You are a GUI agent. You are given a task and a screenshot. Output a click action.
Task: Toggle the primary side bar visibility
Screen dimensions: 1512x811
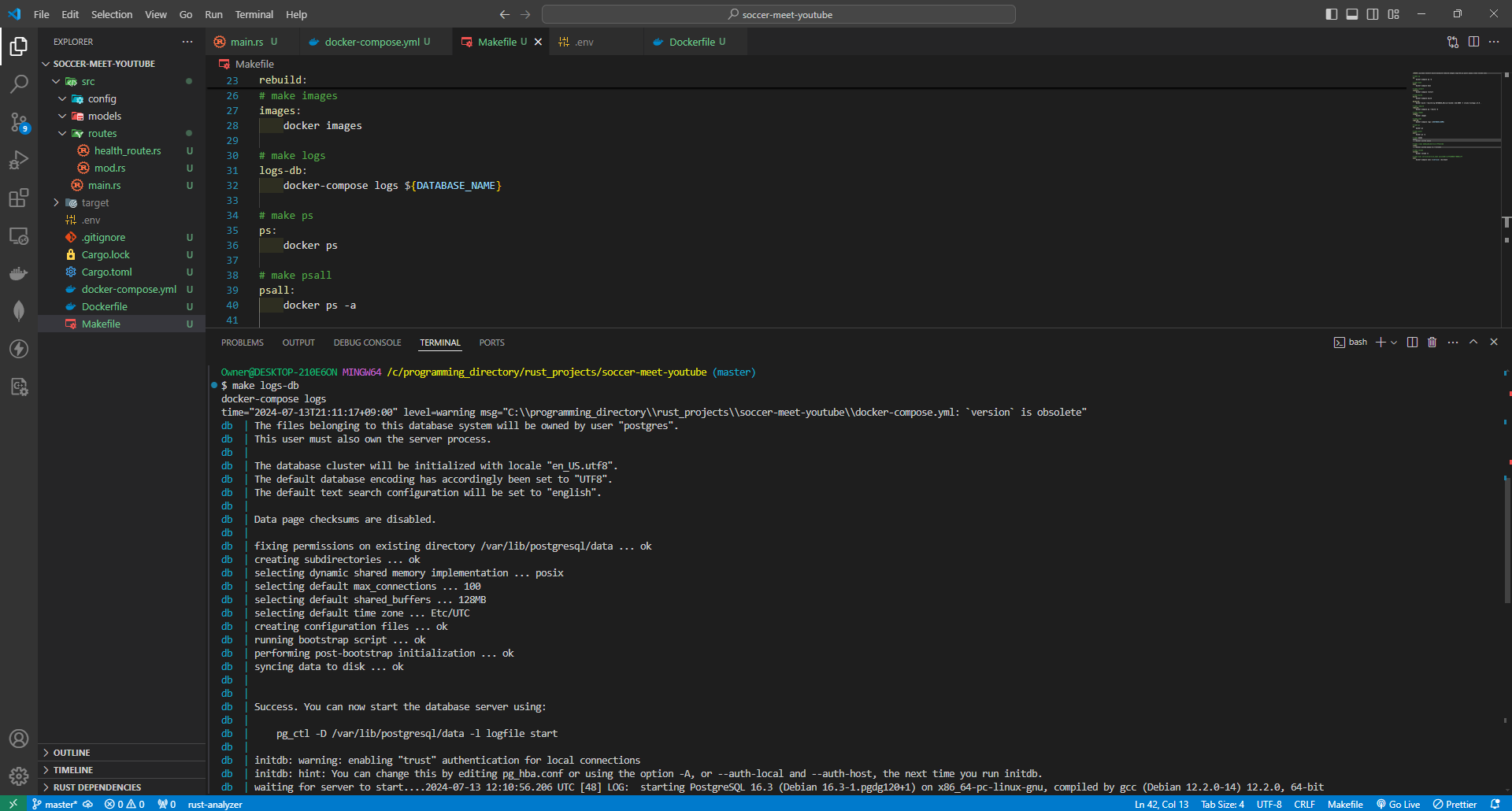click(x=1330, y=14)
